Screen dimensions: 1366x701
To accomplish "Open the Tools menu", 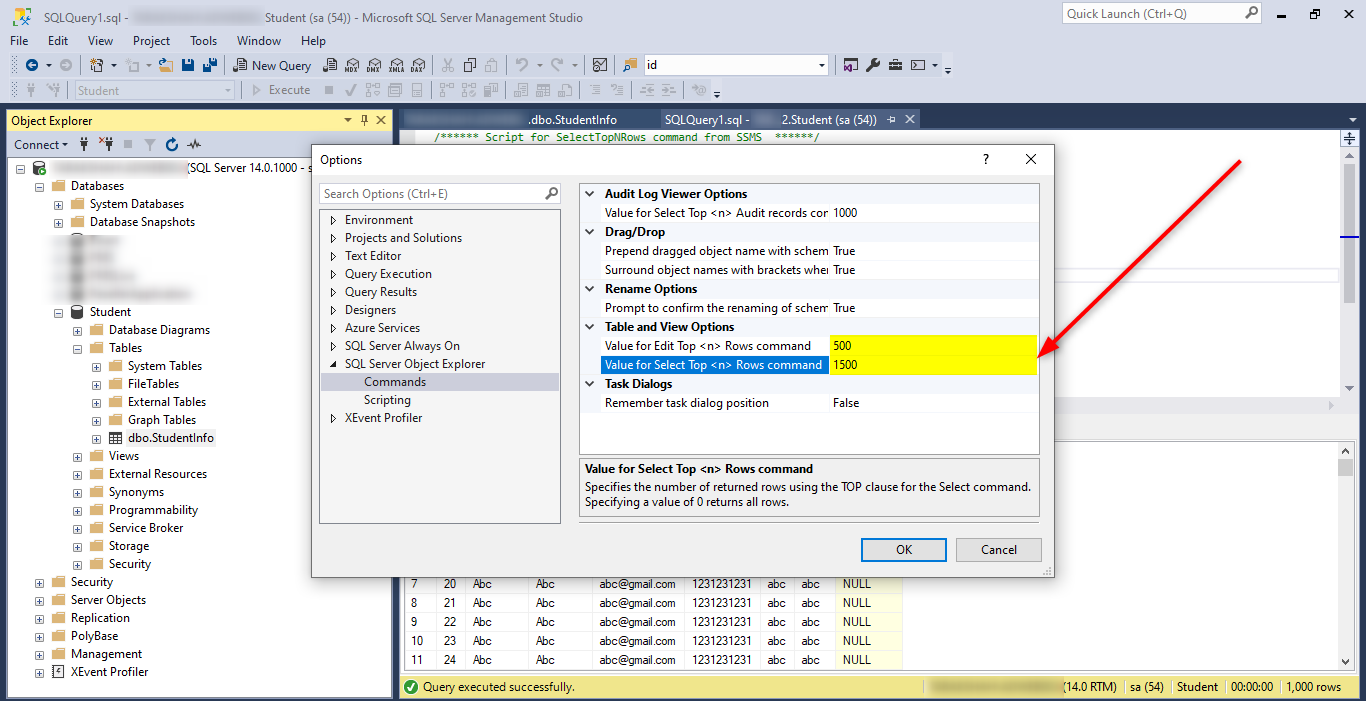I will pyautogui.click(x=203, y=41).
